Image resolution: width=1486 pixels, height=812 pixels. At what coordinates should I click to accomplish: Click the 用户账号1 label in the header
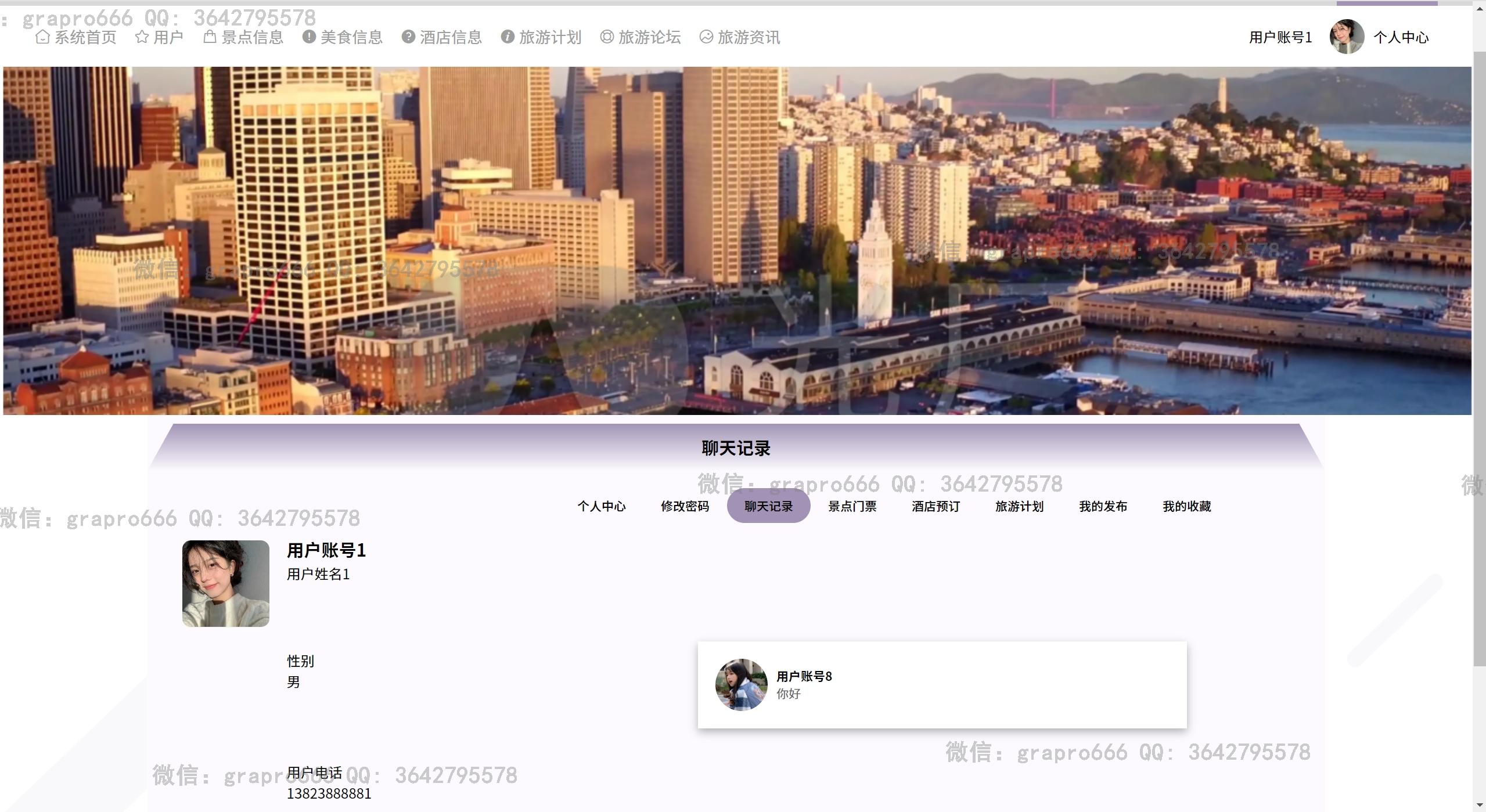1280,38
